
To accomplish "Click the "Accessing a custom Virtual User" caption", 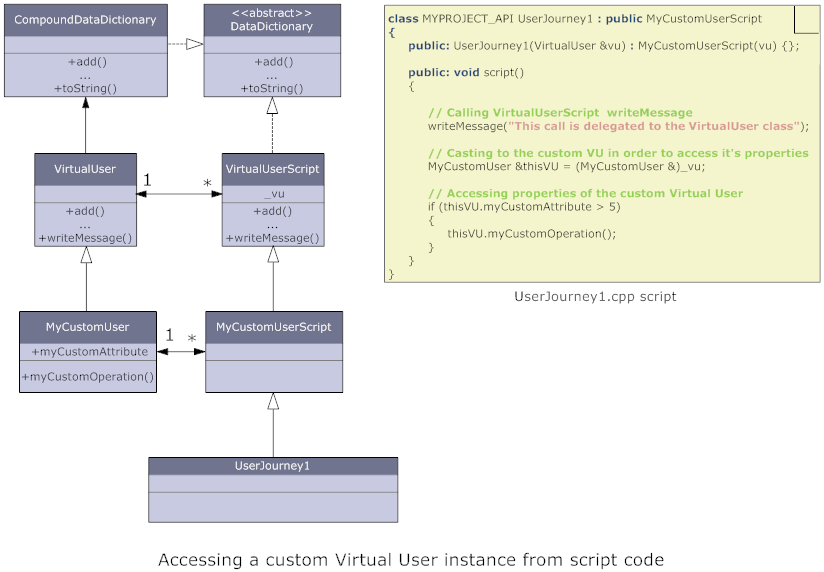I will (x=411, y=559).
